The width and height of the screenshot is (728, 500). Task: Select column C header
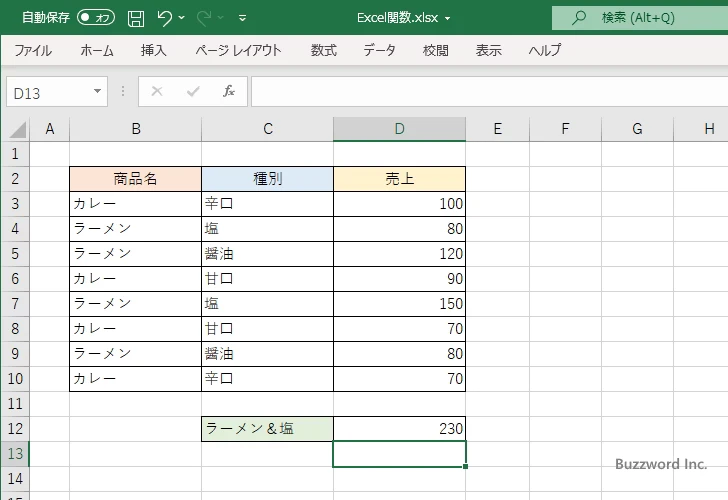(267, 129)
